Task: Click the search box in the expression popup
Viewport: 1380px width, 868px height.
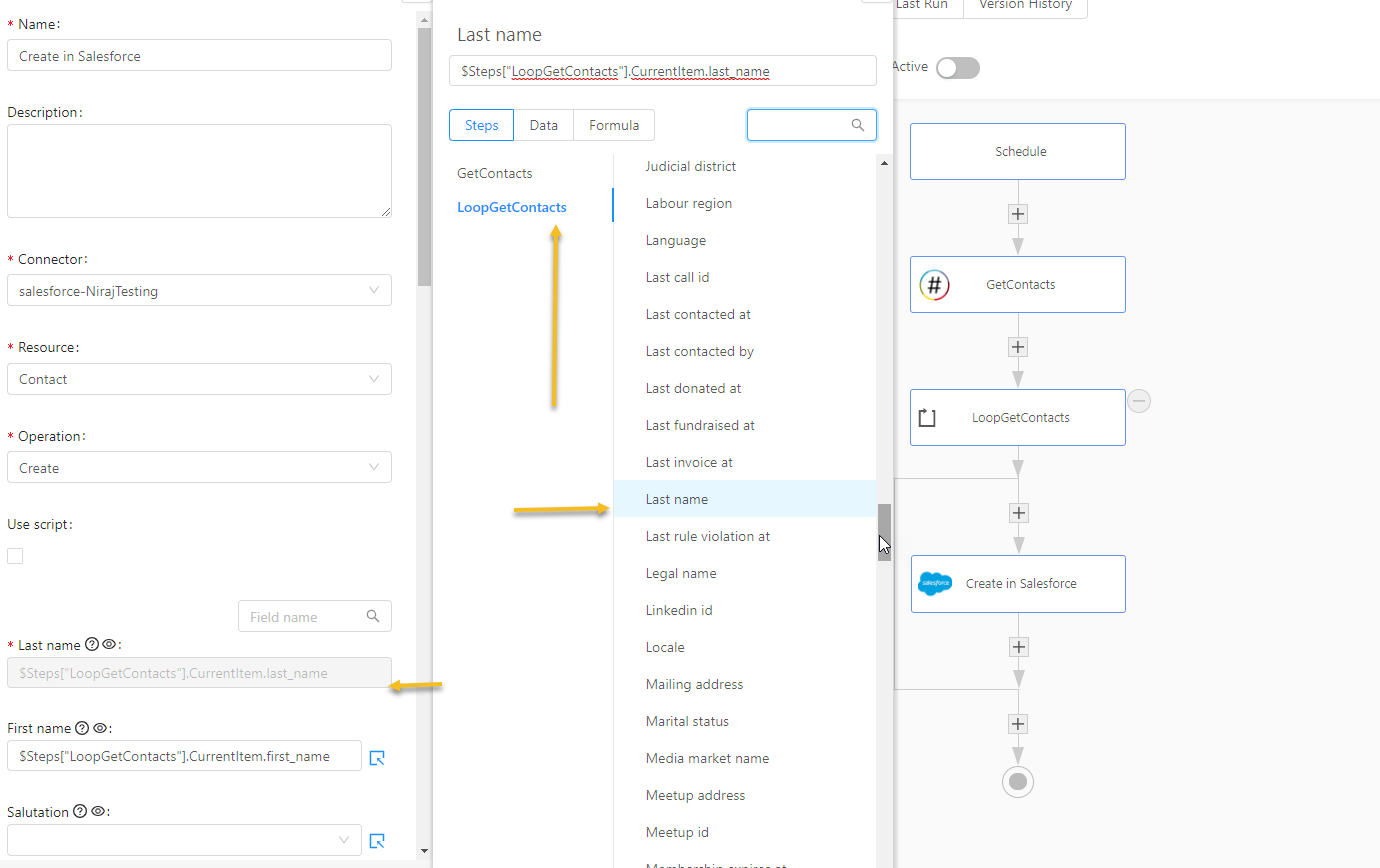Action: pos(812,125)
